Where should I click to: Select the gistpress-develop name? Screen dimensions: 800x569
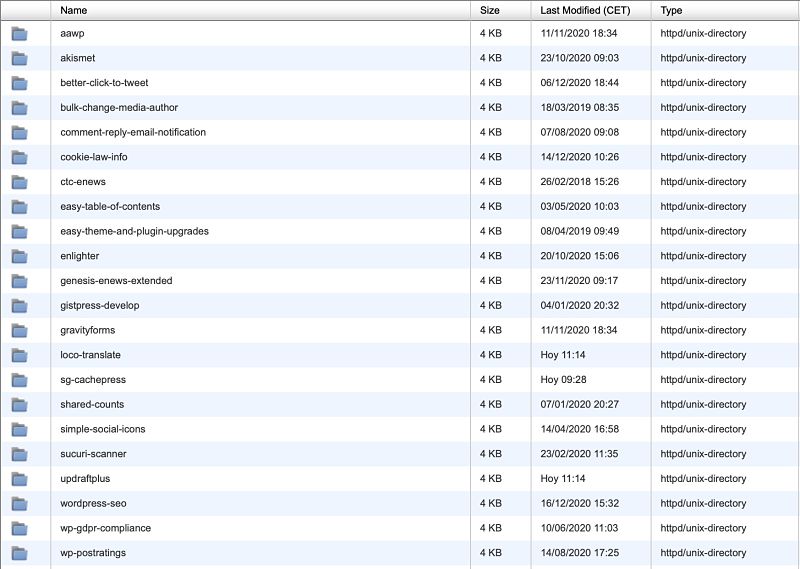100,306
